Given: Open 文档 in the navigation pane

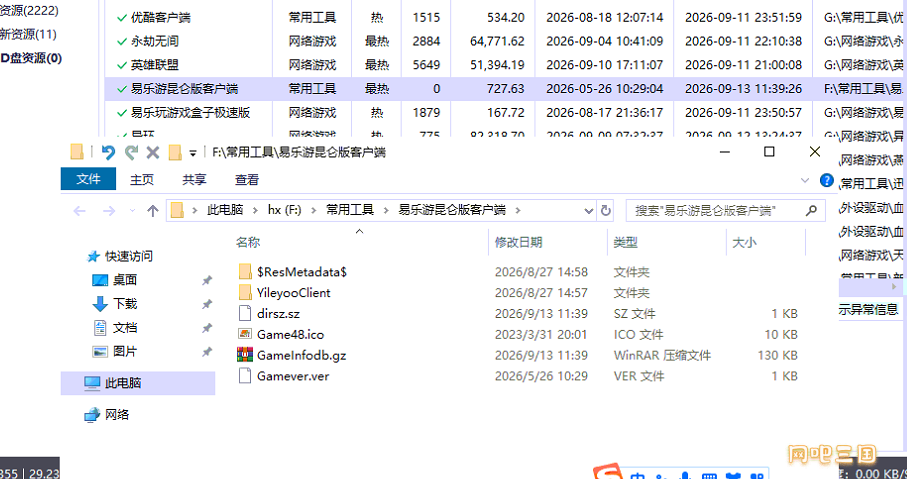Looking at the screenshot, I should coord(125,328).
